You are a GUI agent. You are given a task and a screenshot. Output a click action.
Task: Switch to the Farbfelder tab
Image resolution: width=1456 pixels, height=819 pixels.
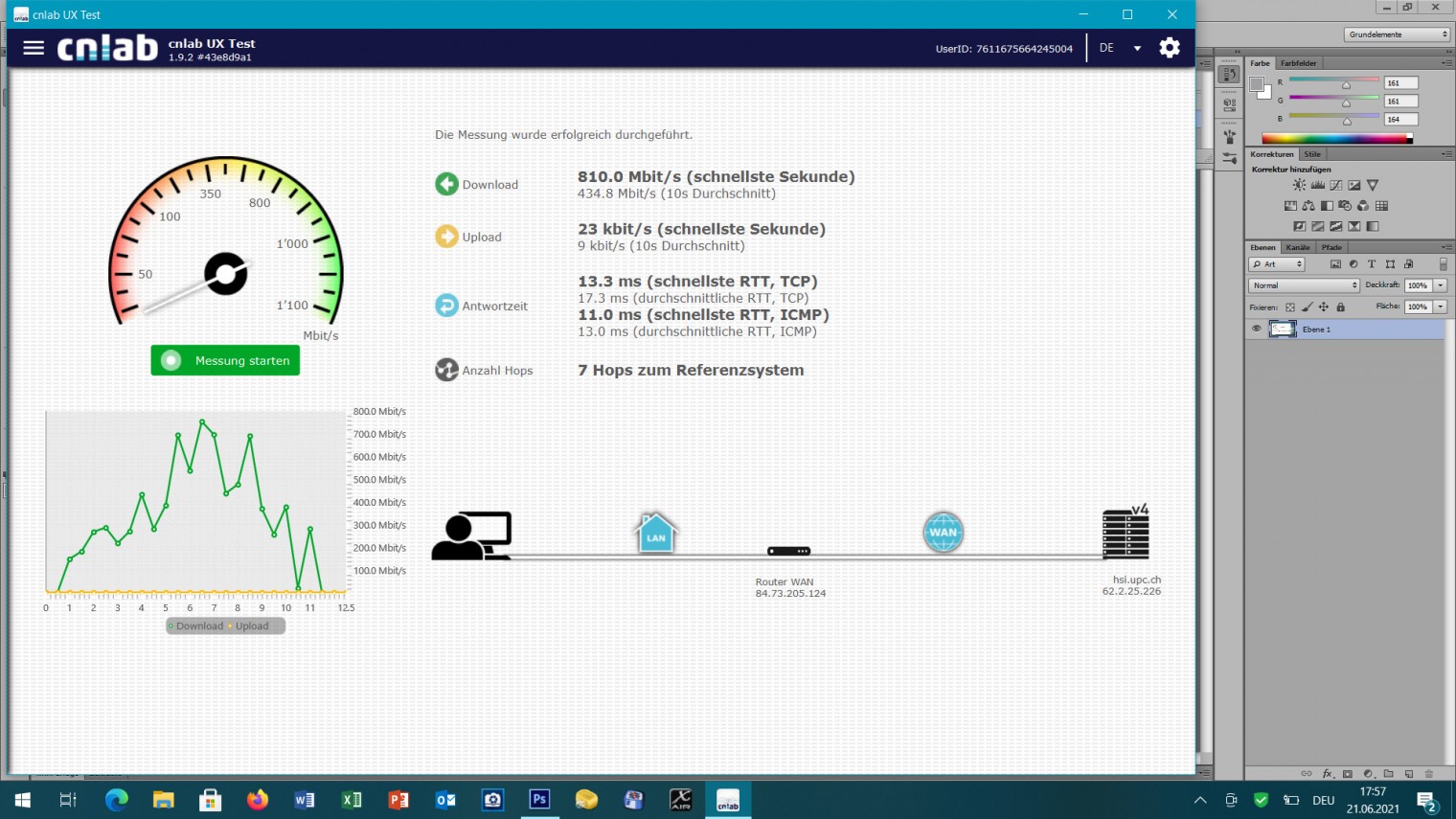point(1298,63)
